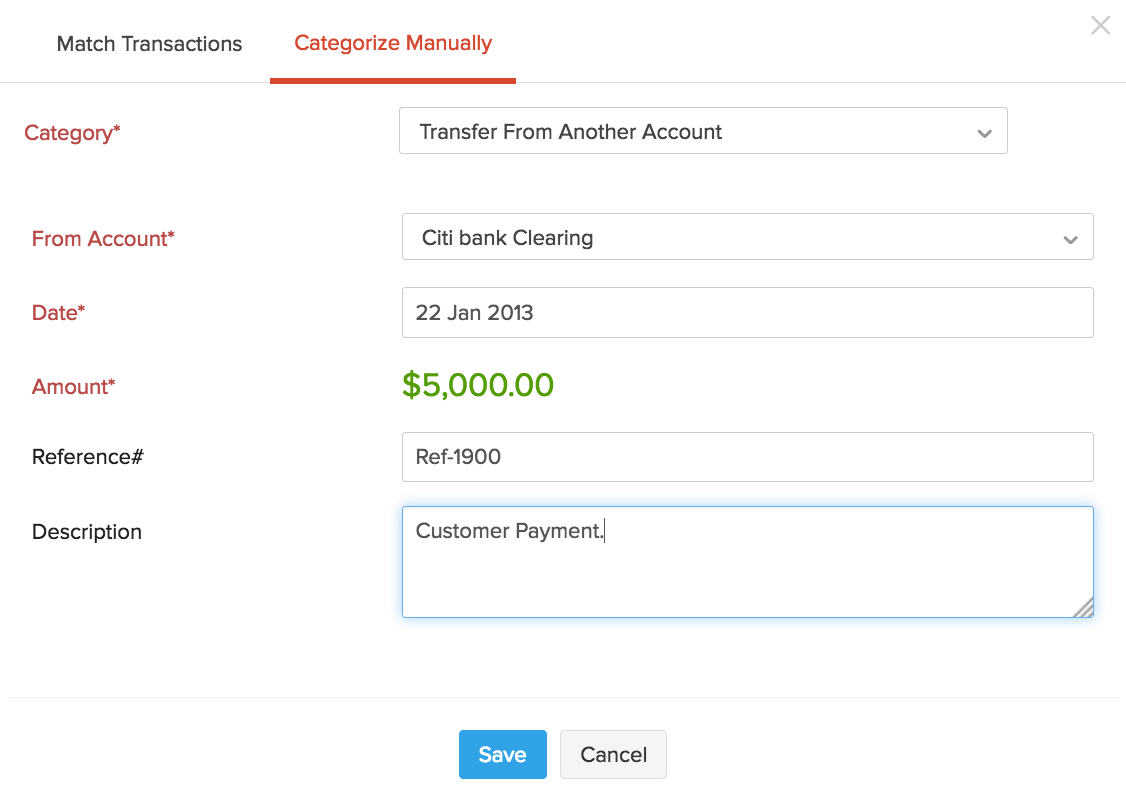Image resolution: width=1126 pixels, height=798 pixels.
Task: Click the Category required field label
Action: (72, 132)
